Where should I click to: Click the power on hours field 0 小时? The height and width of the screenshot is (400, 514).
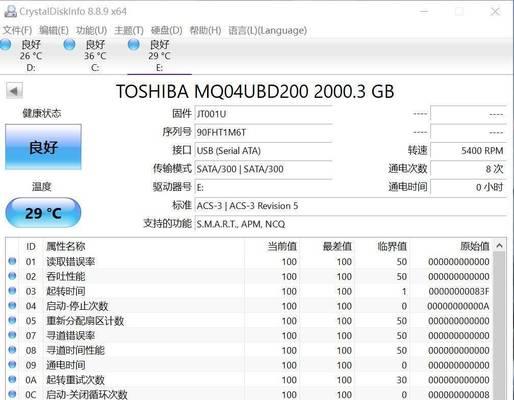[469, 187]
